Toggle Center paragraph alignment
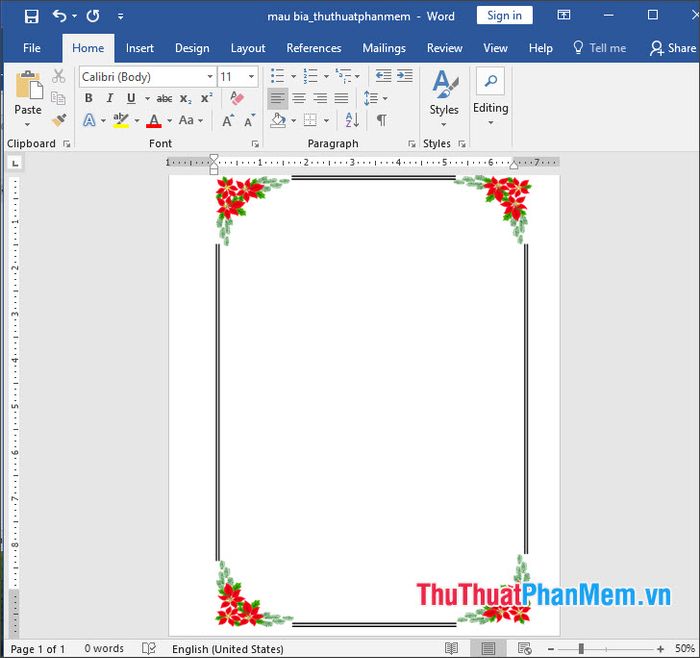The image size is (700, 658). 299,98
